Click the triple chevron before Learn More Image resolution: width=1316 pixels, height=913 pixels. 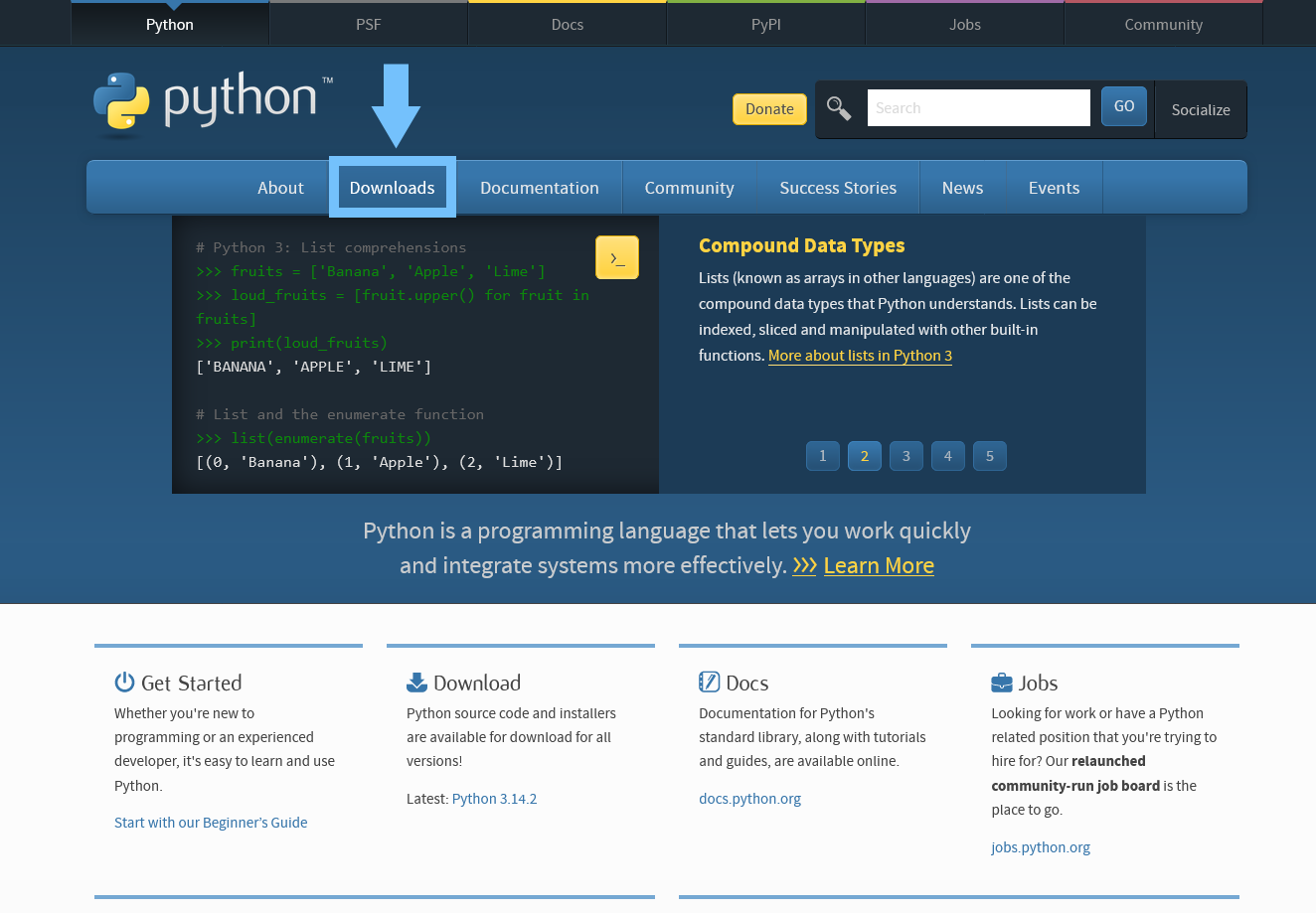pyautogui.click(x=804, y=565)
